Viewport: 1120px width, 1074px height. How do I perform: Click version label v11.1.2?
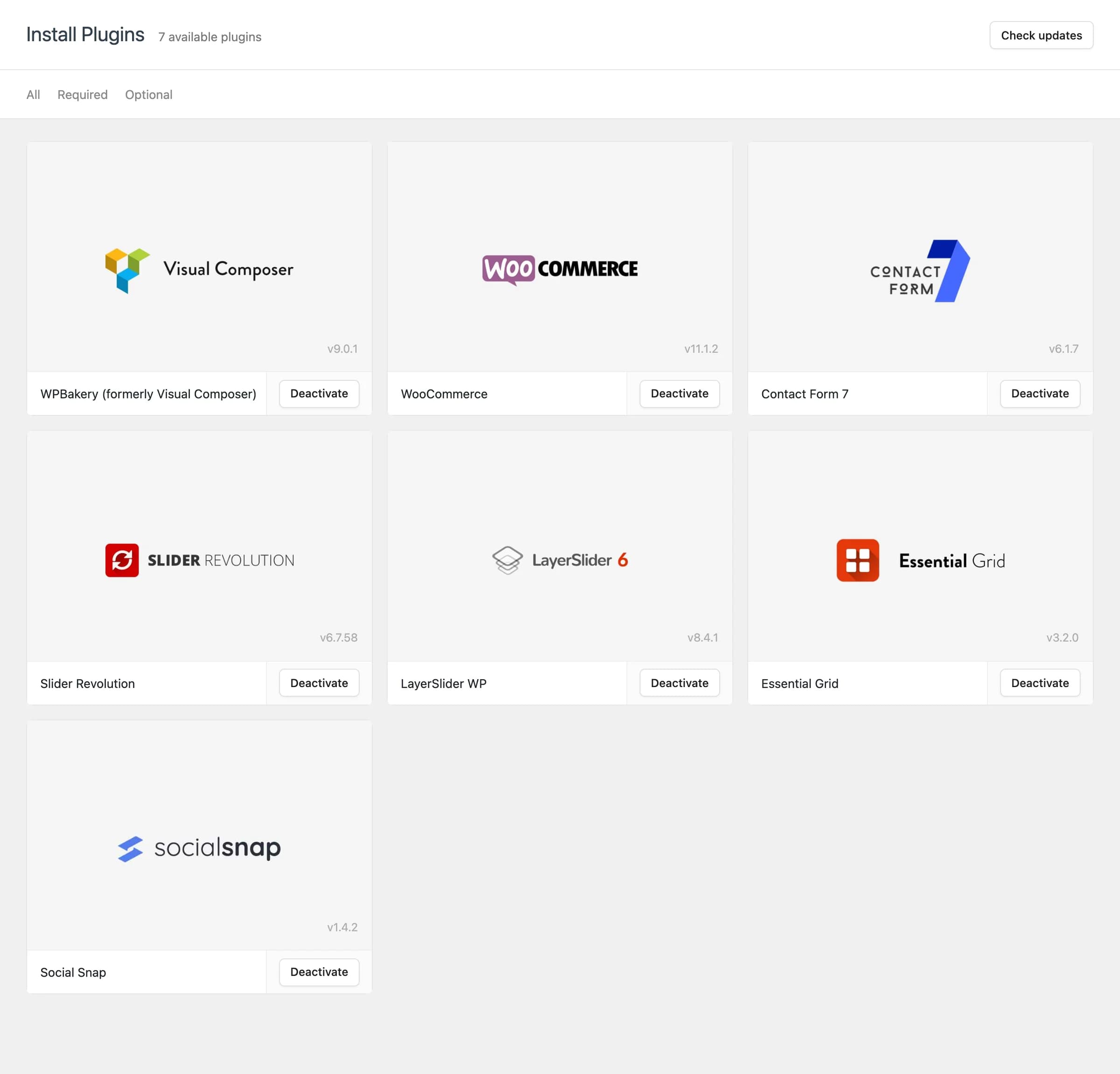[x=701, y=349]
